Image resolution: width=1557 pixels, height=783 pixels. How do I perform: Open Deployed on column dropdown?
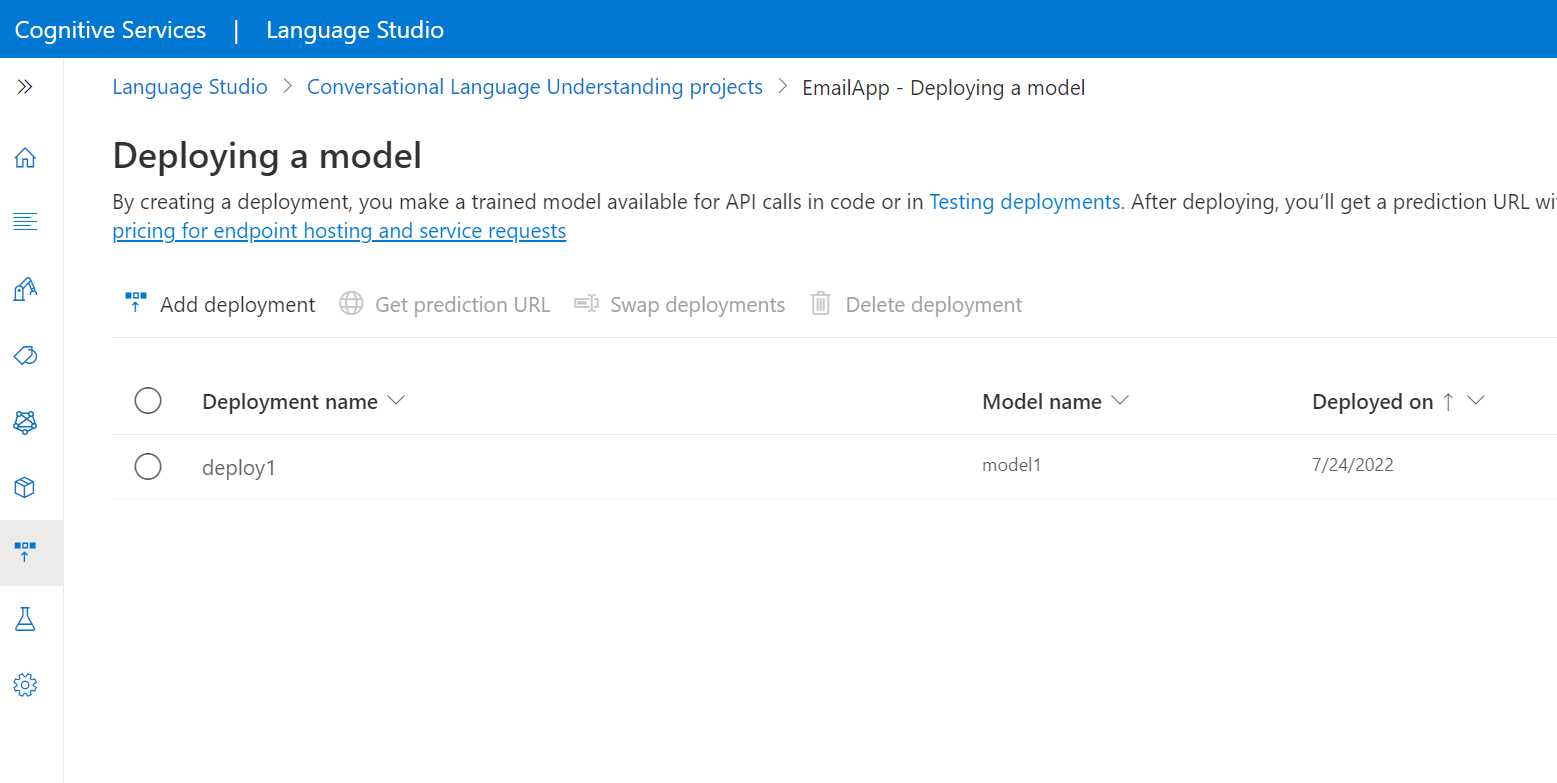pyautogui.click(x=1475, y=401)
